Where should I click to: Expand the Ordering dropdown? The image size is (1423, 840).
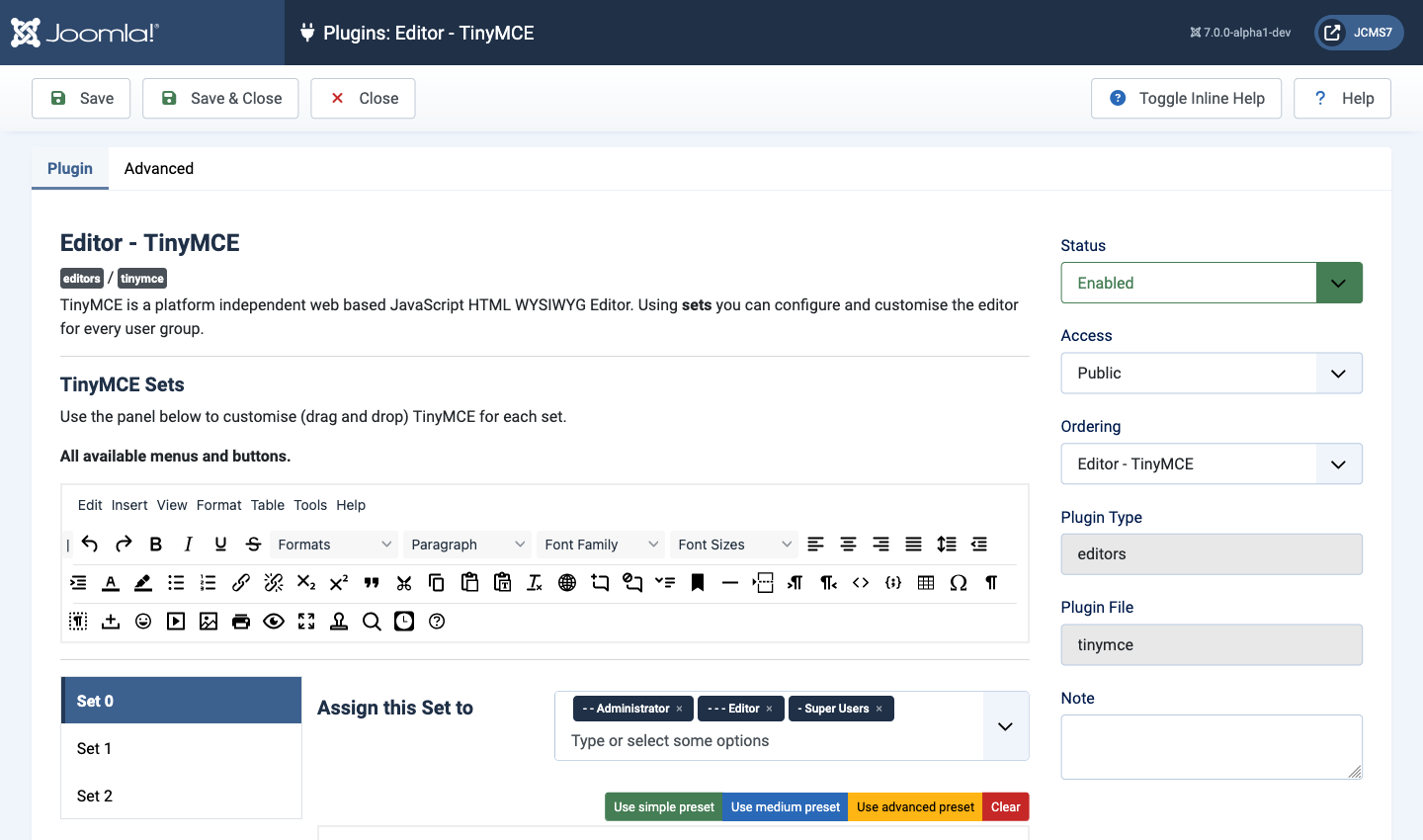click(1212, 463)
